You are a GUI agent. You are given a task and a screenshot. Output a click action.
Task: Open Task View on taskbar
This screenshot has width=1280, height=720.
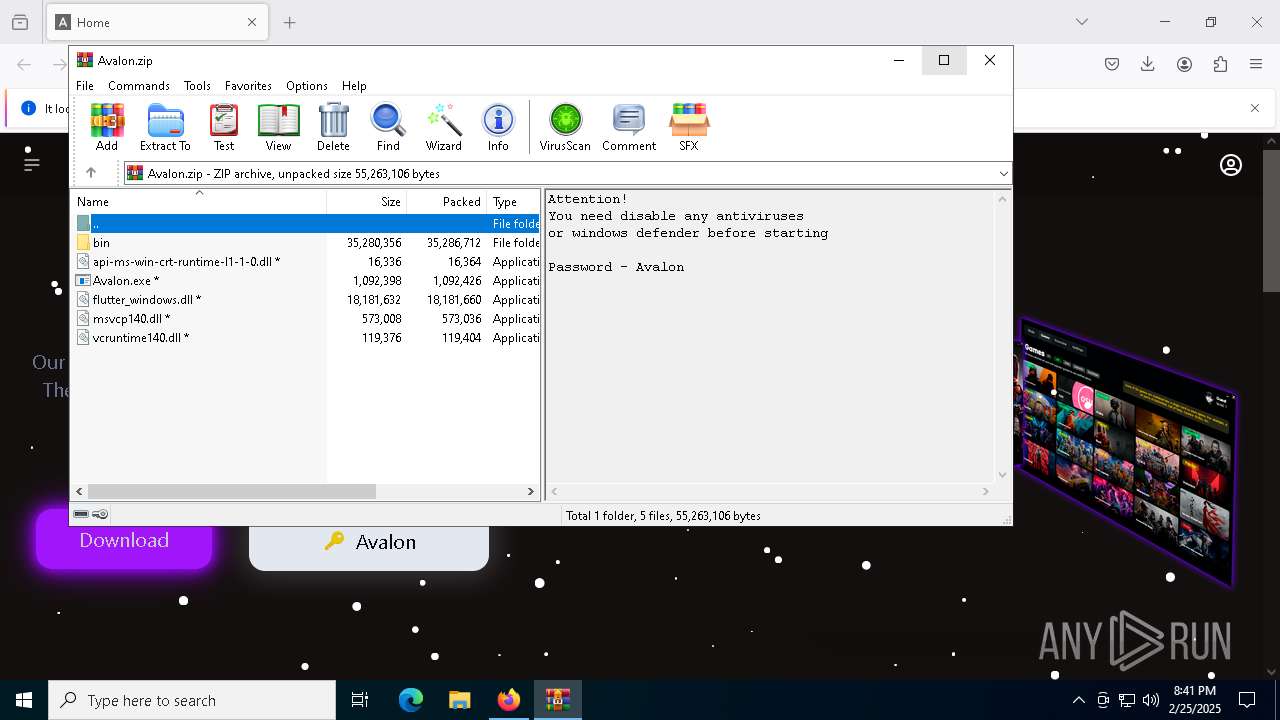(x=360, y=700)
